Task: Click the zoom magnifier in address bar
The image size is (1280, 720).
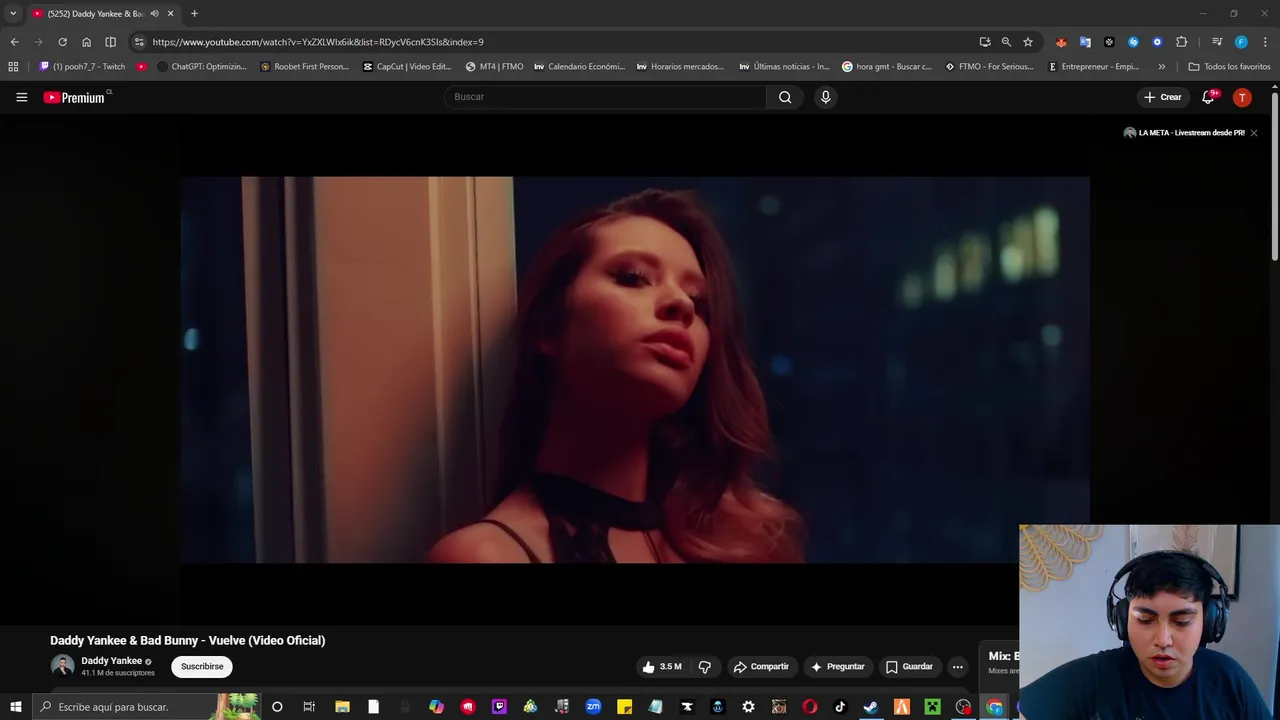Action: (x=1006, y=42)
